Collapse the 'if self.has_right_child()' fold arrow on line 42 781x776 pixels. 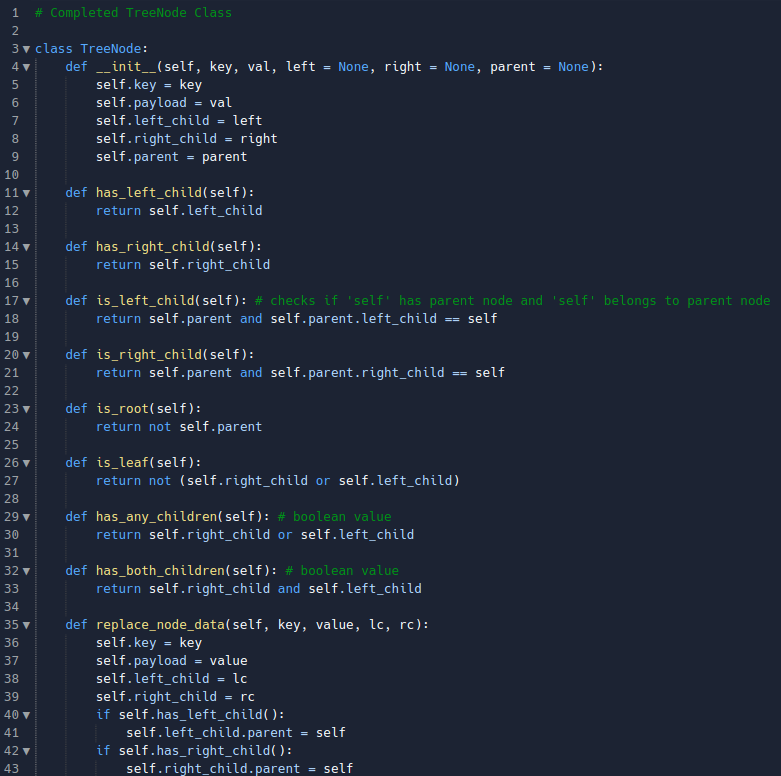[26, 751]
